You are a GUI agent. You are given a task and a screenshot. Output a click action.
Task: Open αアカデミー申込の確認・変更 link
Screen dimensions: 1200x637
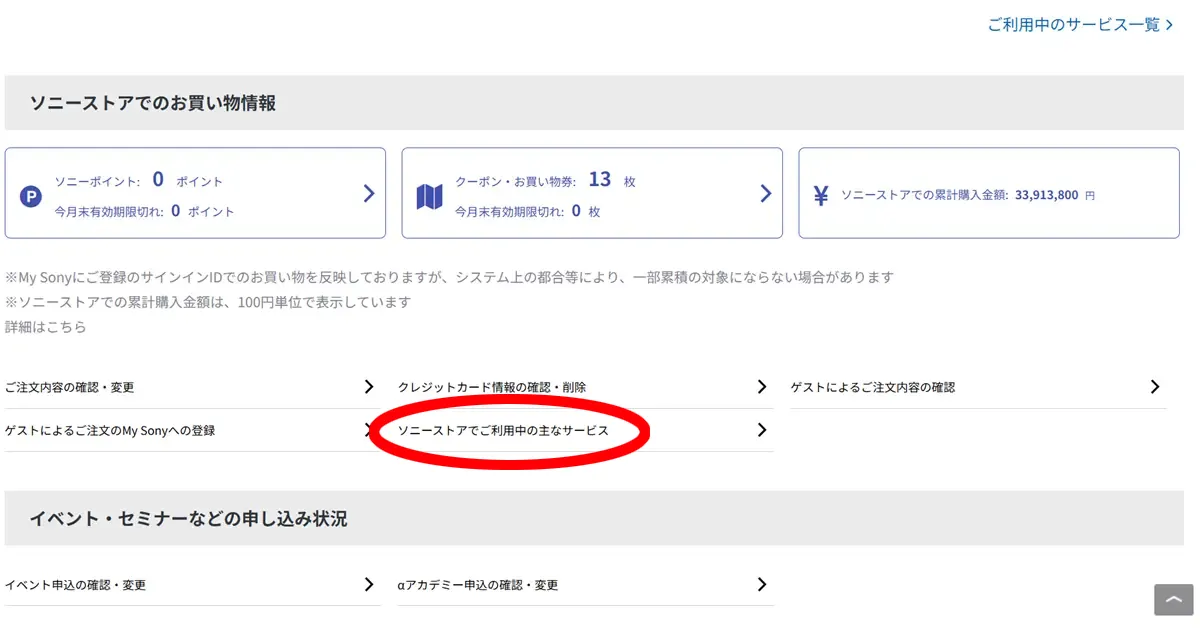point(478,585)
